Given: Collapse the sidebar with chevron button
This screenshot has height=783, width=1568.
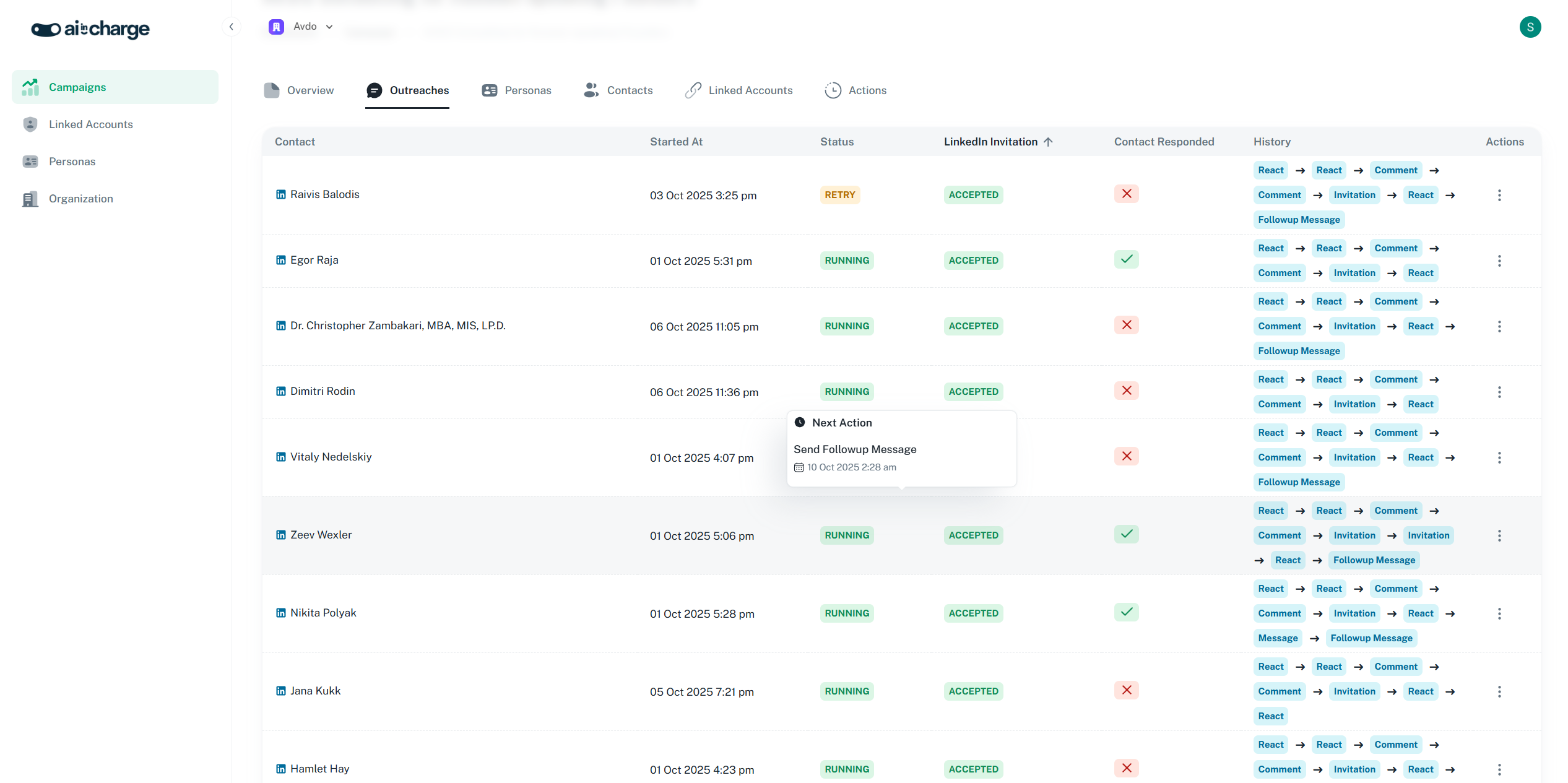Looking at the screenshot, I should click(x=231, y=27).
